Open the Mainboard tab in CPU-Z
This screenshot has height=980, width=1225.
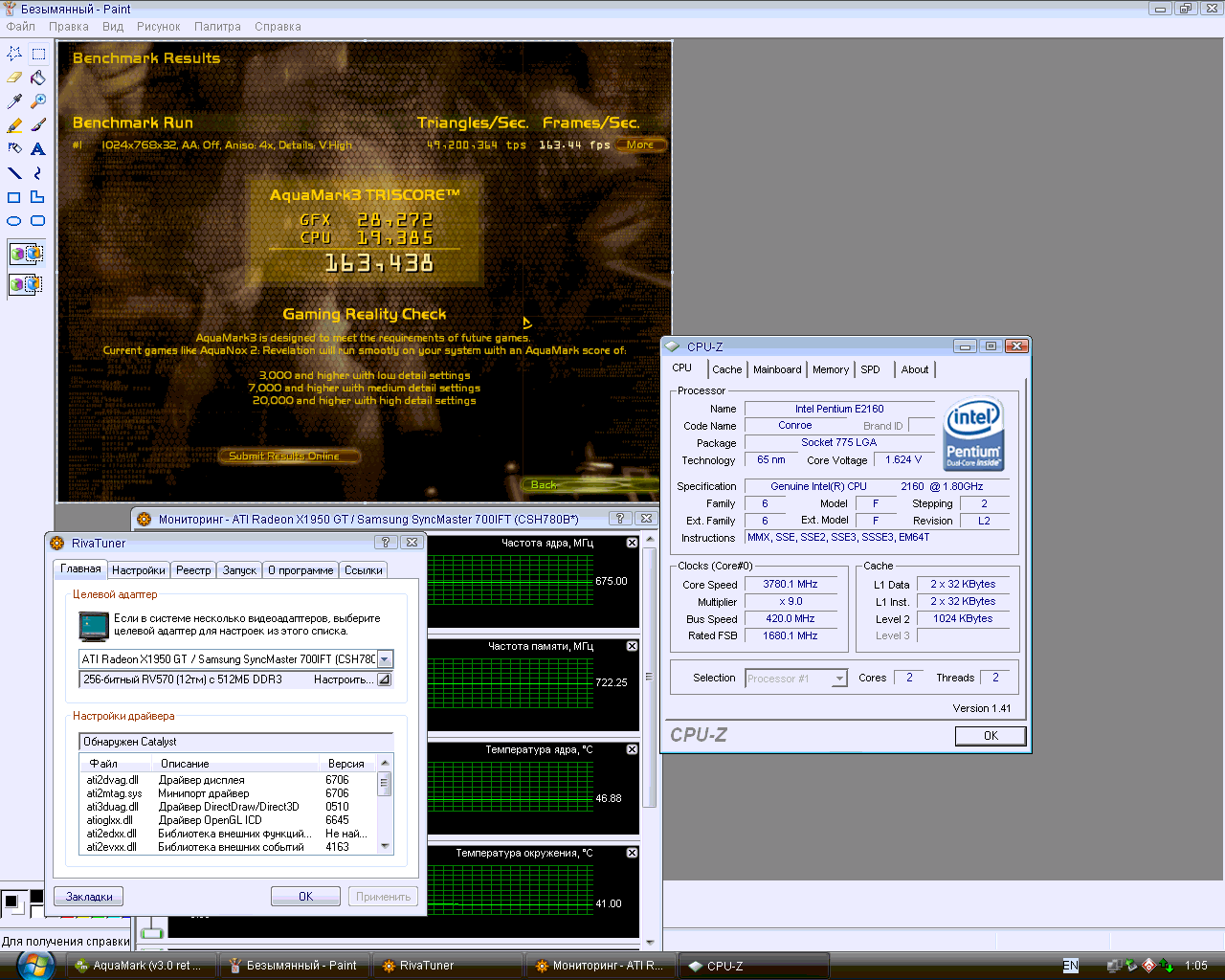(777, 370)
